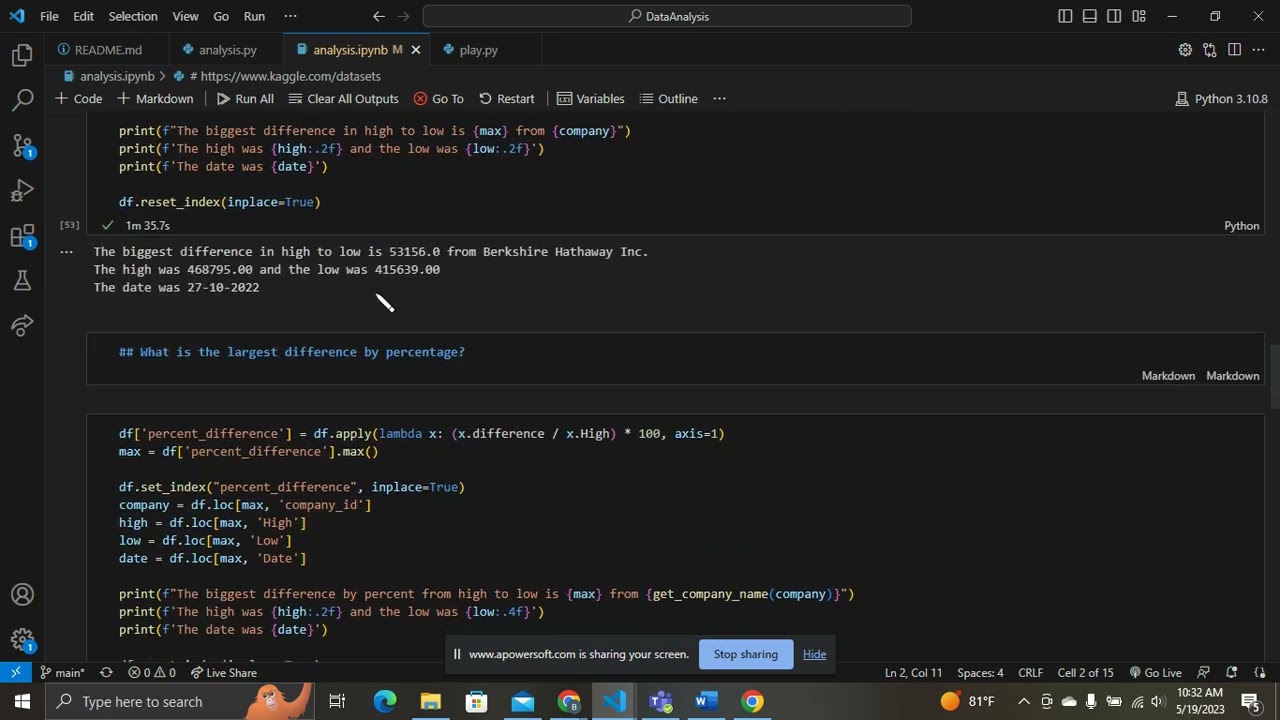
Task: Open the Selection menu
Action: pos(132,16)
